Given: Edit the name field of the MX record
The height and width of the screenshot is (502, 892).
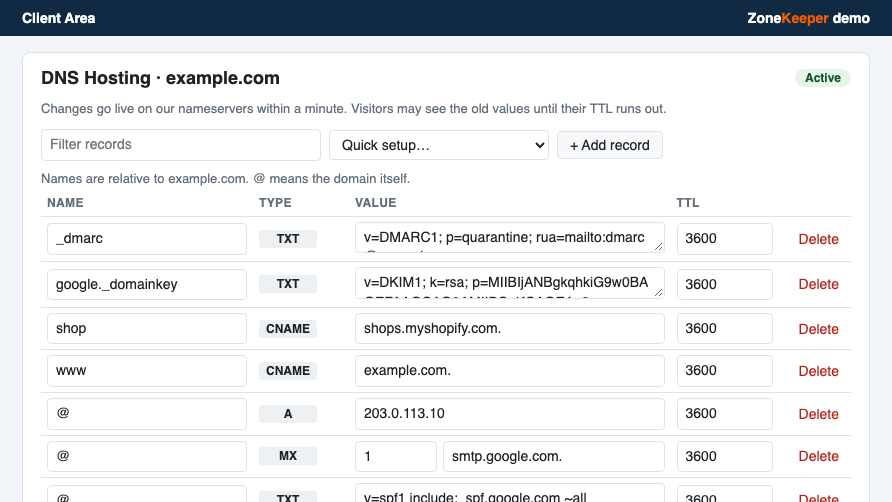Looking at the screenshot, I should coord(147,456).
